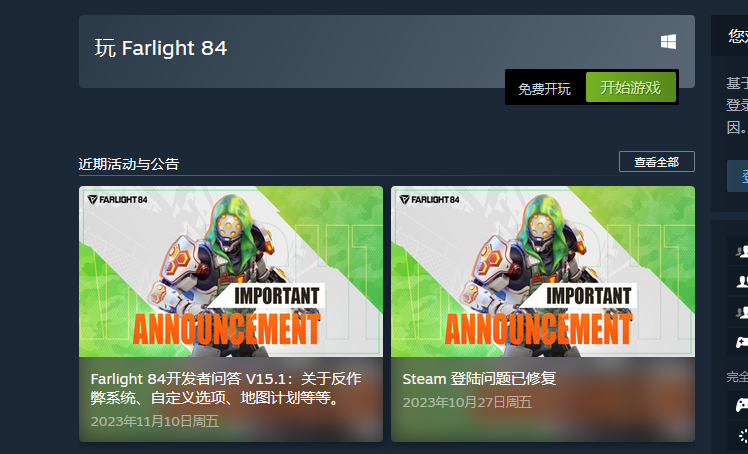
Task: Click the 免费开玩 label
Action: click(x=544, y=89)
